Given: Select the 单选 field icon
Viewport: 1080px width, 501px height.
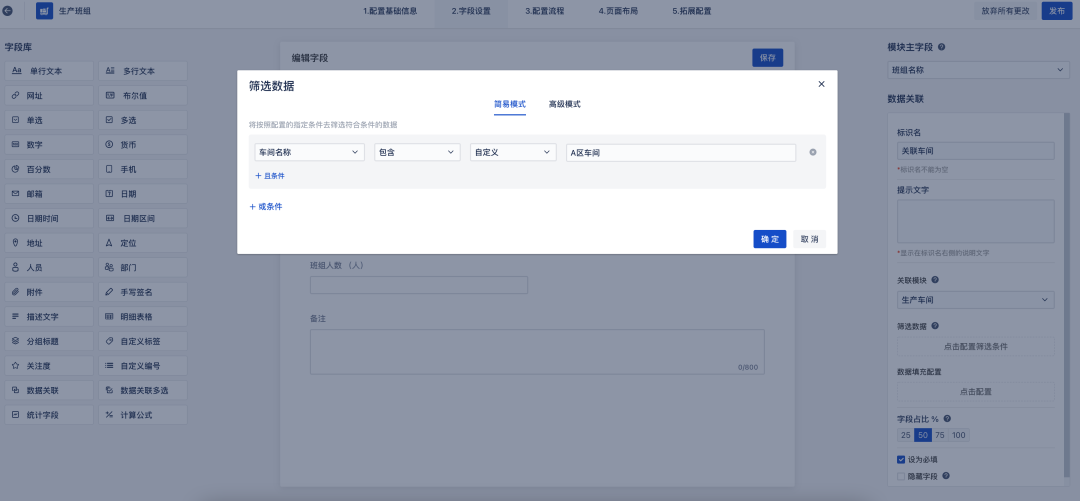Looking at the screenshot, I should point(16,120).
